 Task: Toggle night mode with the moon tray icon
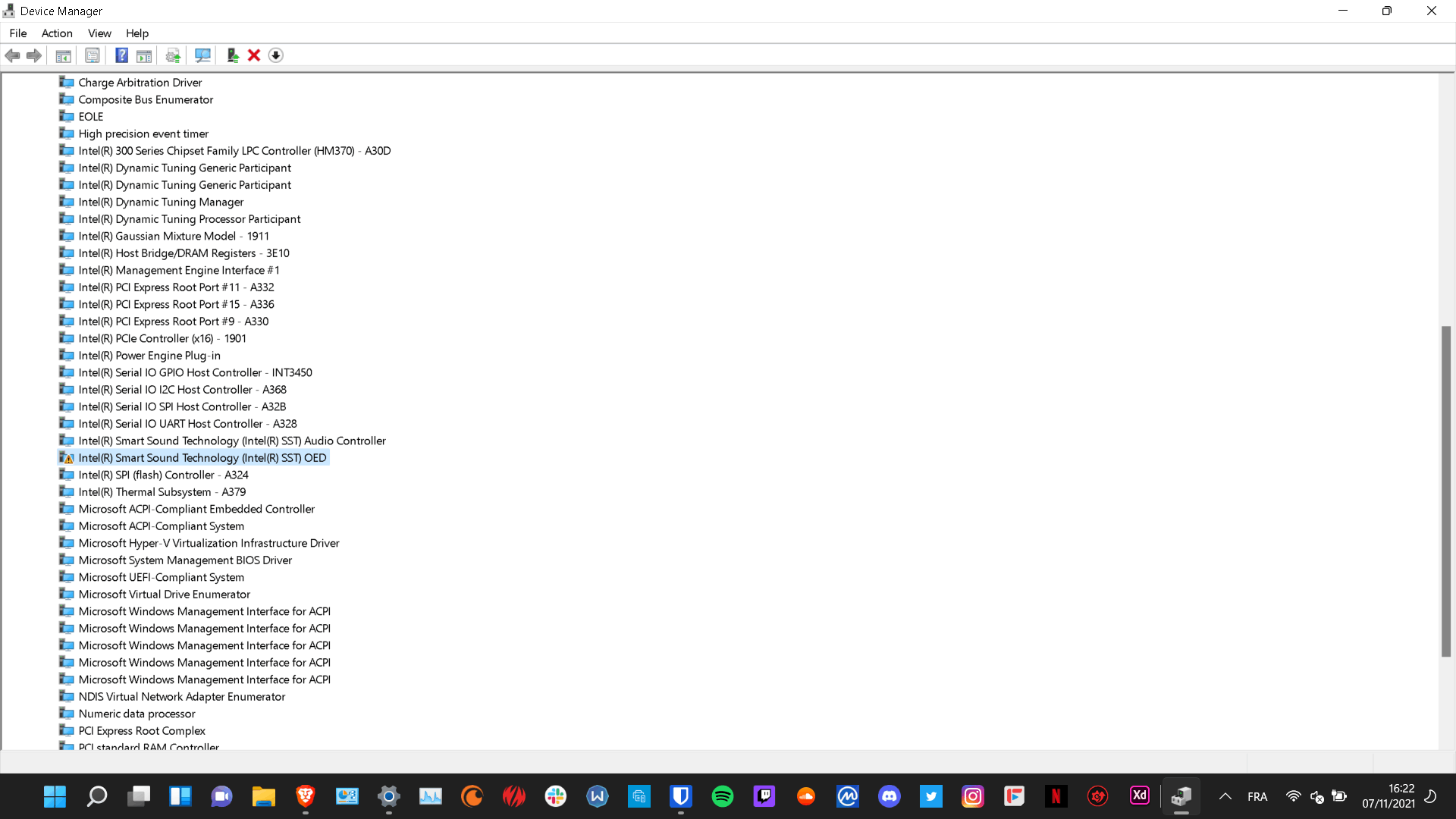1432,796
